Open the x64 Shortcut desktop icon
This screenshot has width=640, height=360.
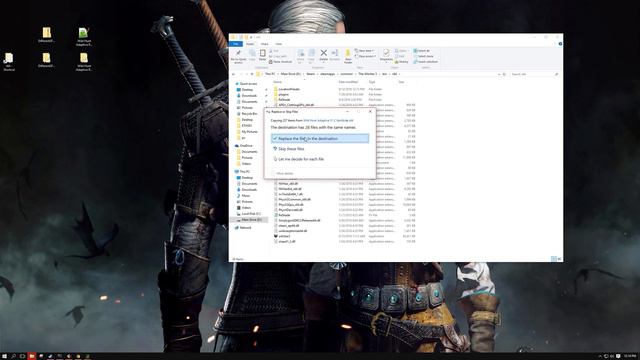[x=9, y=62]
